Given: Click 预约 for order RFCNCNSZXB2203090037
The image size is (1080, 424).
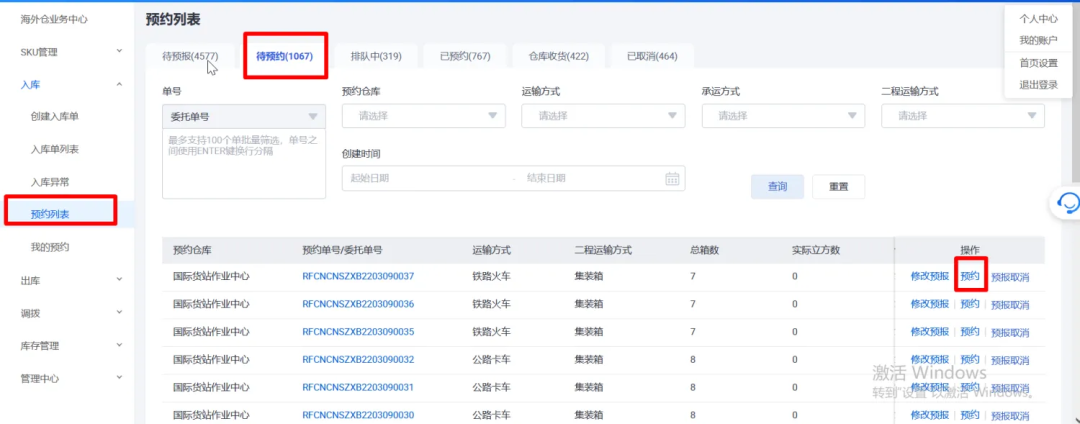Looking at the screenshot, I should pos(970,277).
